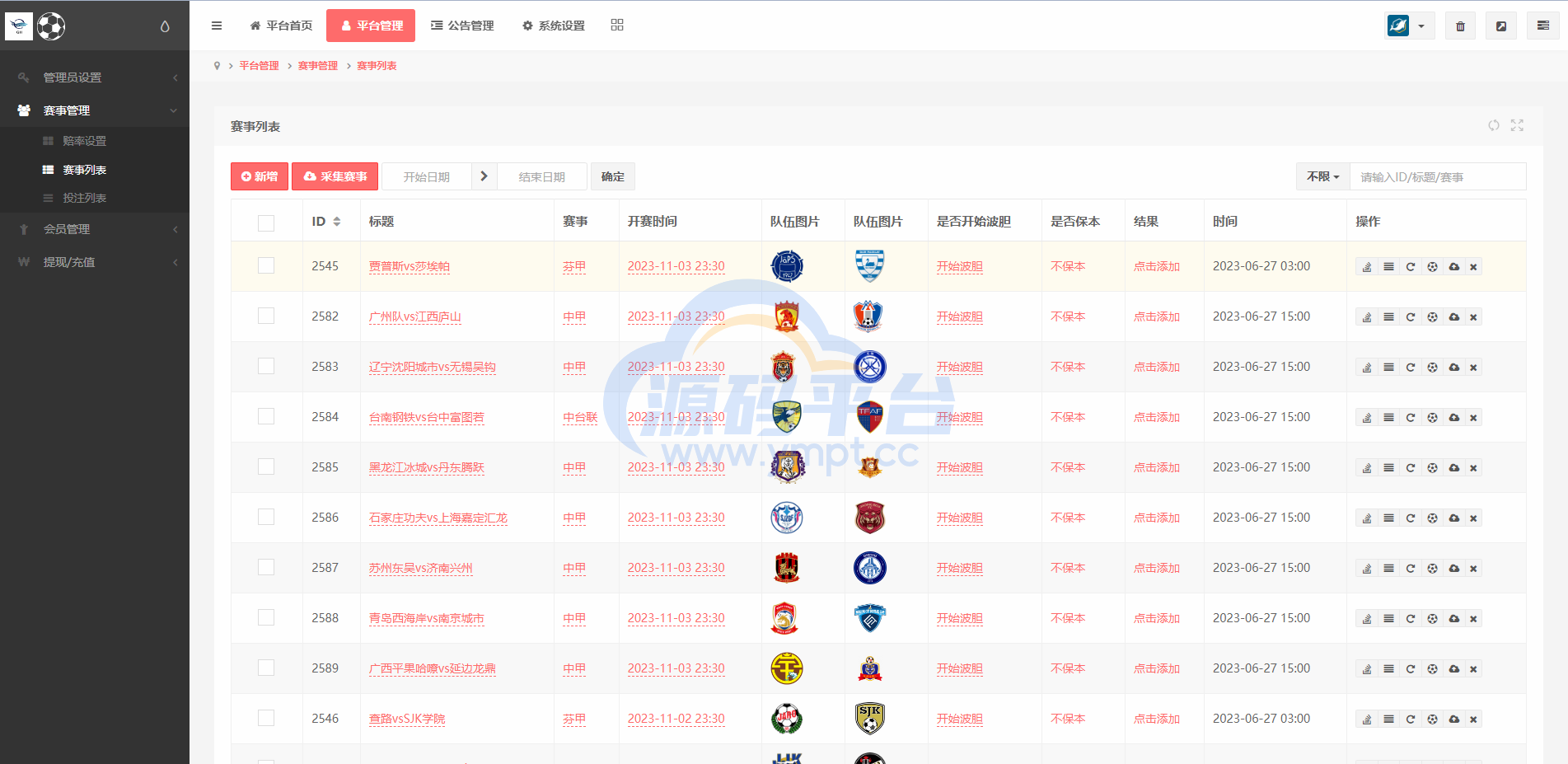Tick the checkbox for row 2585
Viewport: 1568px width, 764px height.
pyautogui.click(x=266, y=466)
